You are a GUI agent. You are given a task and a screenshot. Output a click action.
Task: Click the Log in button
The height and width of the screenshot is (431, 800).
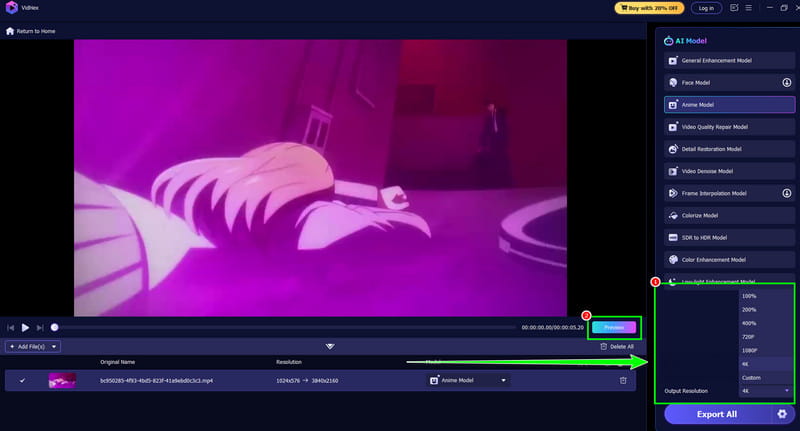(706, 8)
